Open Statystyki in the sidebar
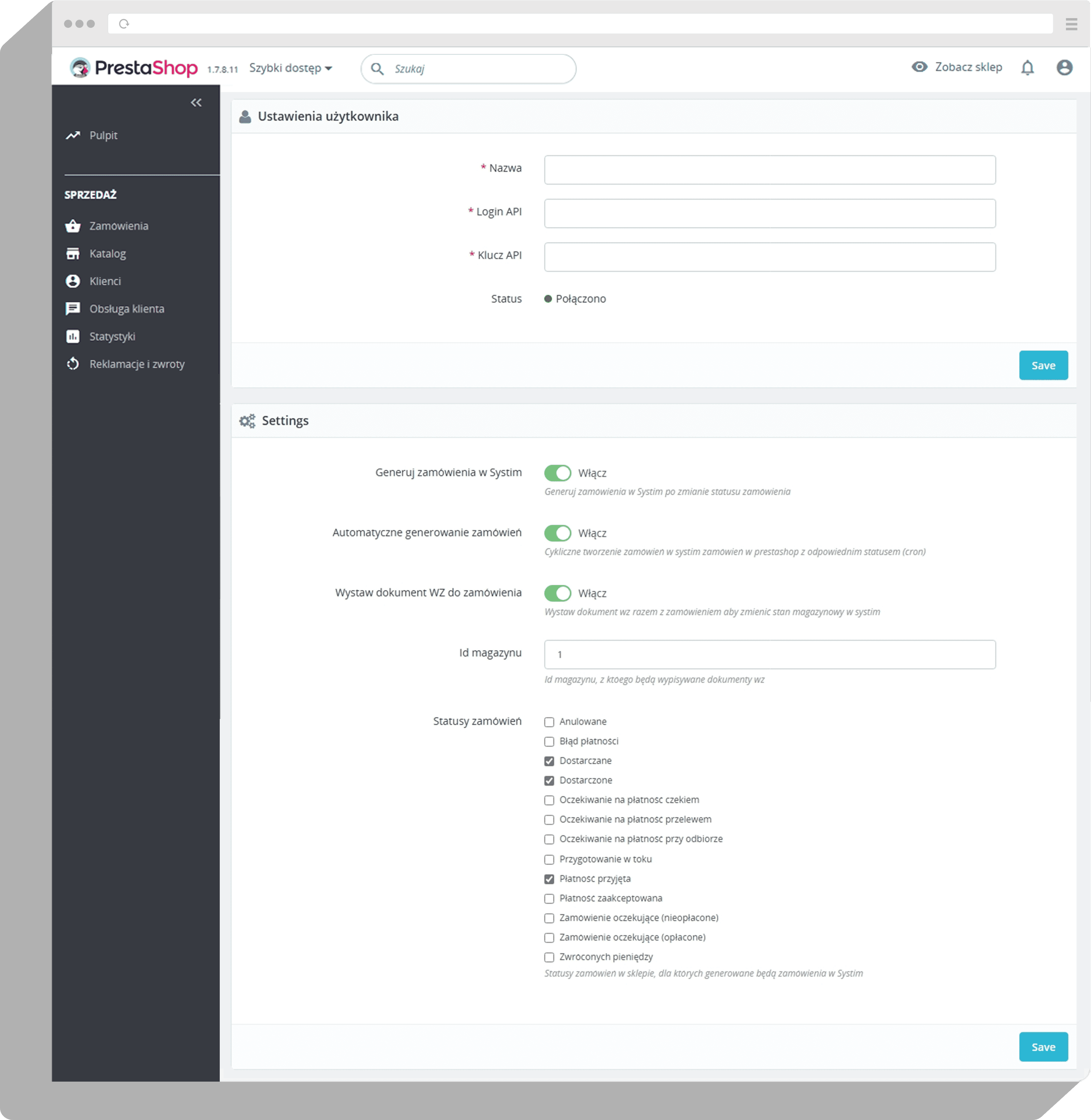This screenshot has height=1120, width=1091. [112, 336]
